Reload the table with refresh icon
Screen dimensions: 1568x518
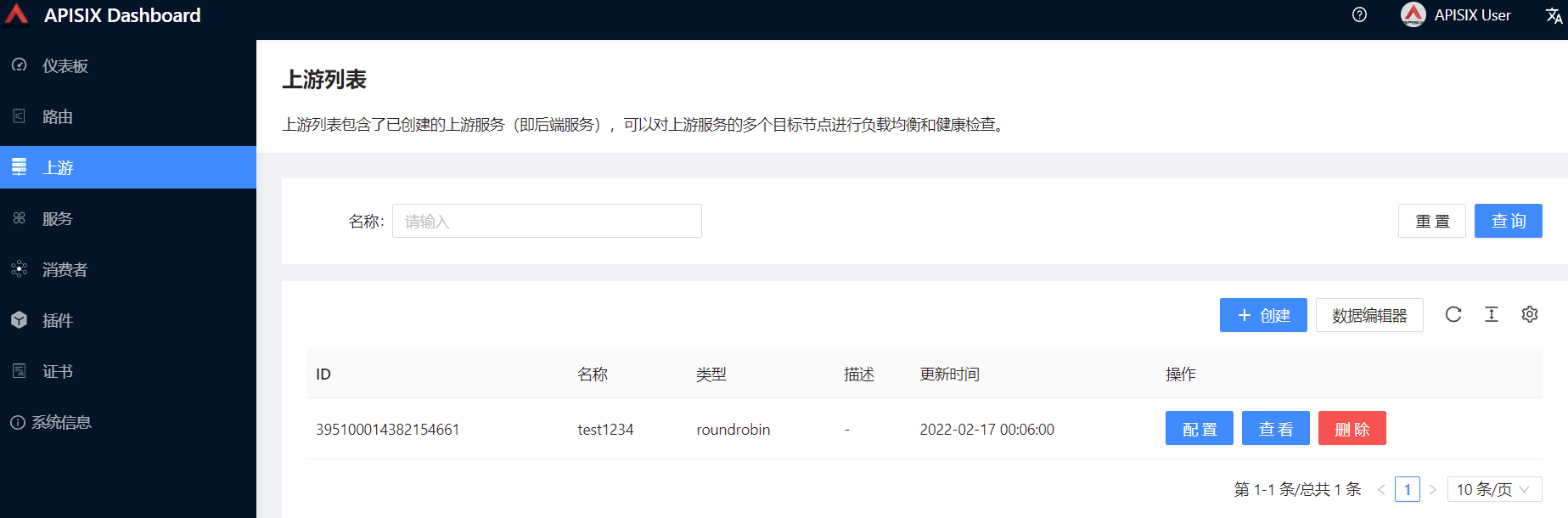tap(1453, 314)
